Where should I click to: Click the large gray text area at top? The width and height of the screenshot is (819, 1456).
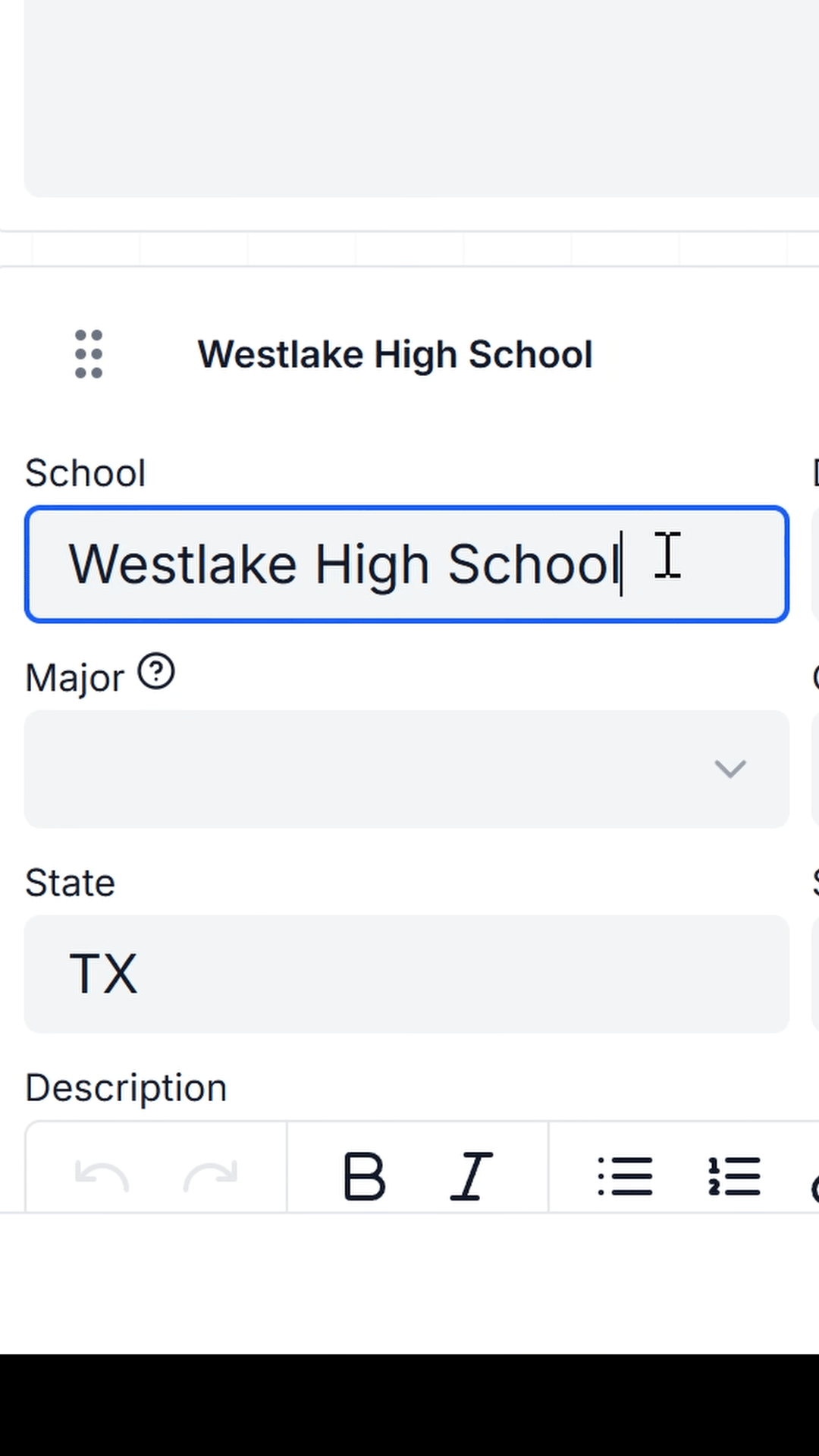422,99
